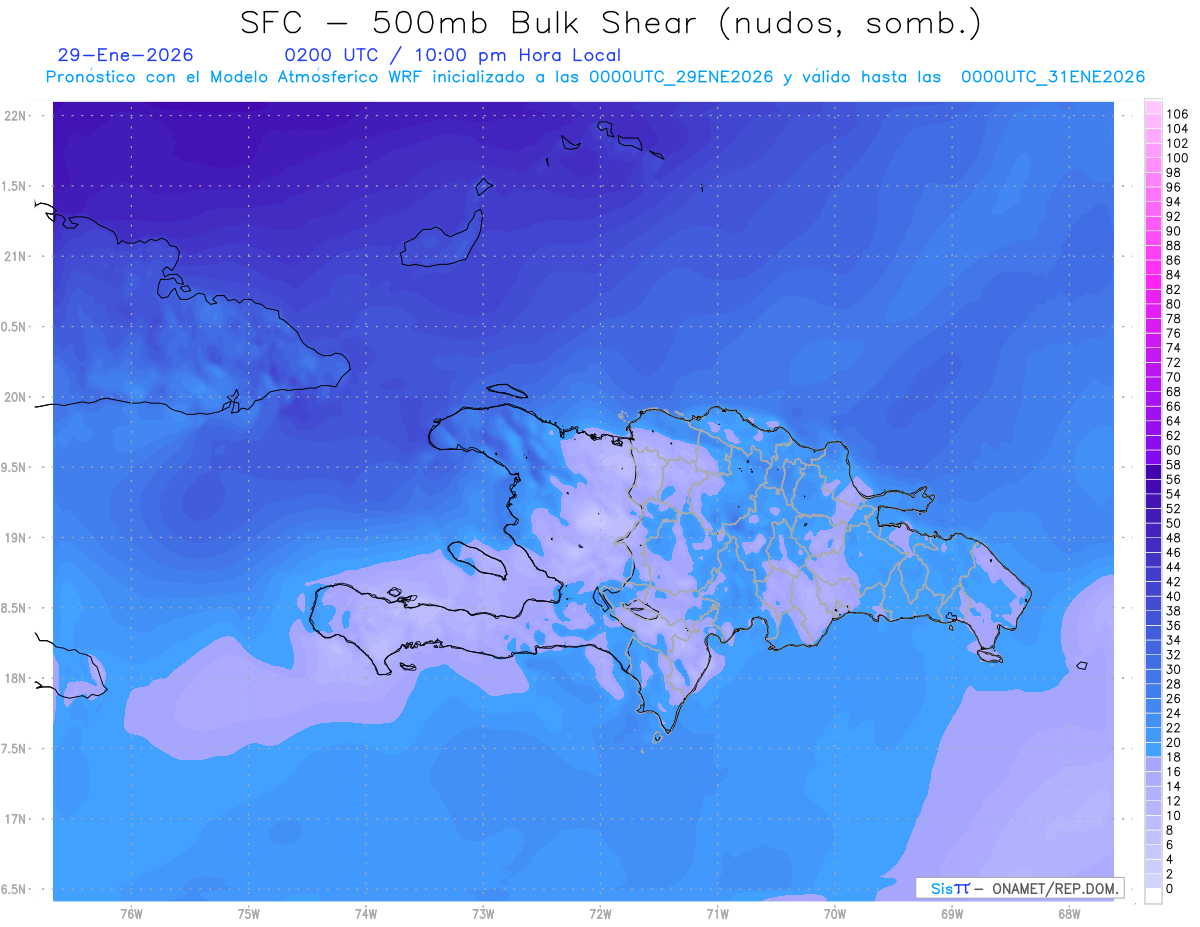Click the lightest pink swatch topping the color scale
The width and height of the screenshot is (1200, 927).
(1153, 108)
